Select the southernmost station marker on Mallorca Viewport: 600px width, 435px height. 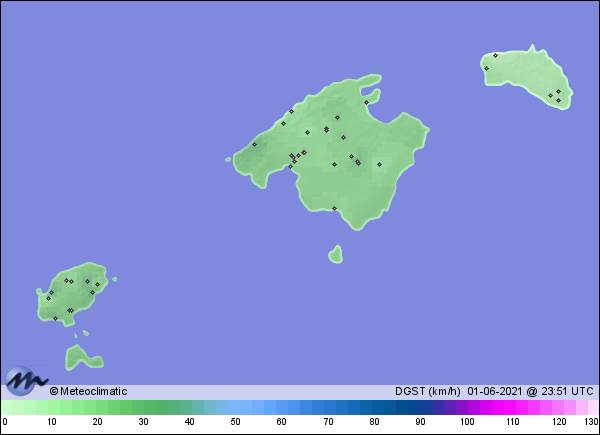point(334,209)
